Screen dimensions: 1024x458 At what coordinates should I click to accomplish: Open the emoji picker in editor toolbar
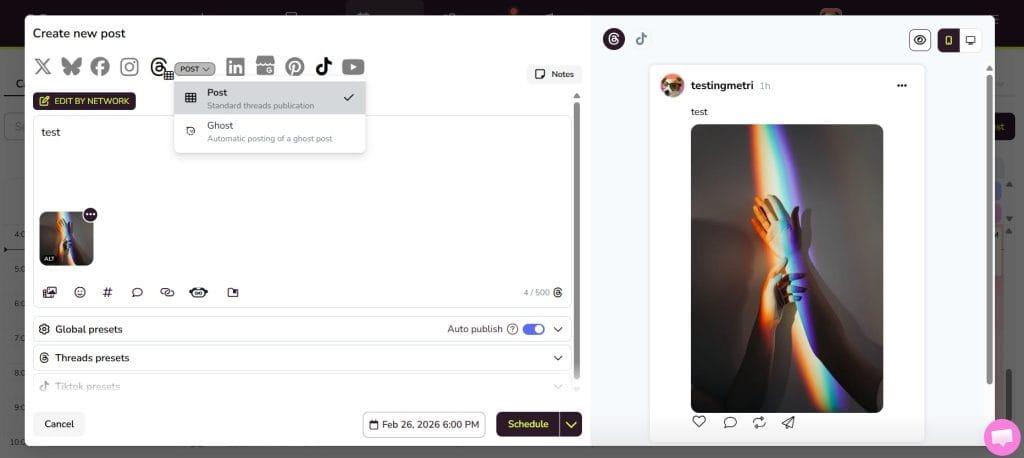[x=80, y=293]
